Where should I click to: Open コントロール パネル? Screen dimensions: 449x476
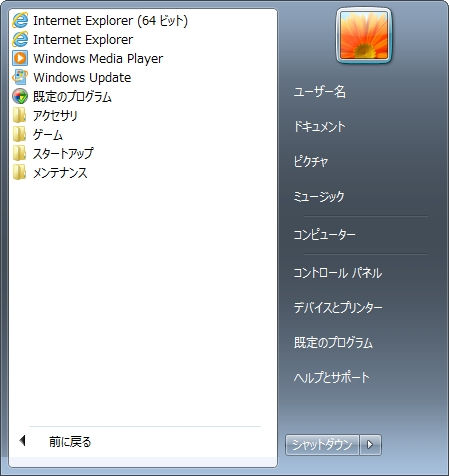click(337, 273)
